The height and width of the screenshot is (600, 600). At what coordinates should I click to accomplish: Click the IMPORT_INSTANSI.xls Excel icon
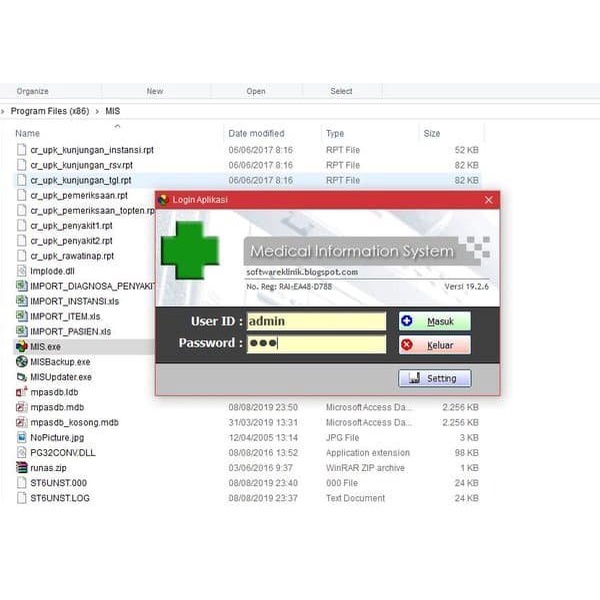coord(22,301)
